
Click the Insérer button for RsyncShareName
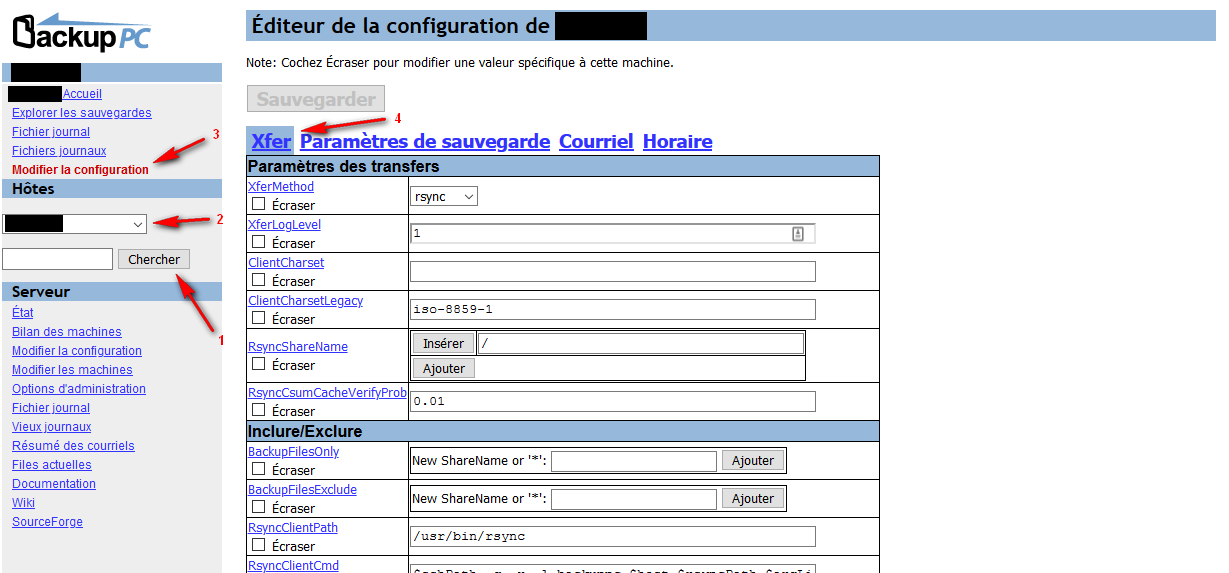click(x=443, y=343)
